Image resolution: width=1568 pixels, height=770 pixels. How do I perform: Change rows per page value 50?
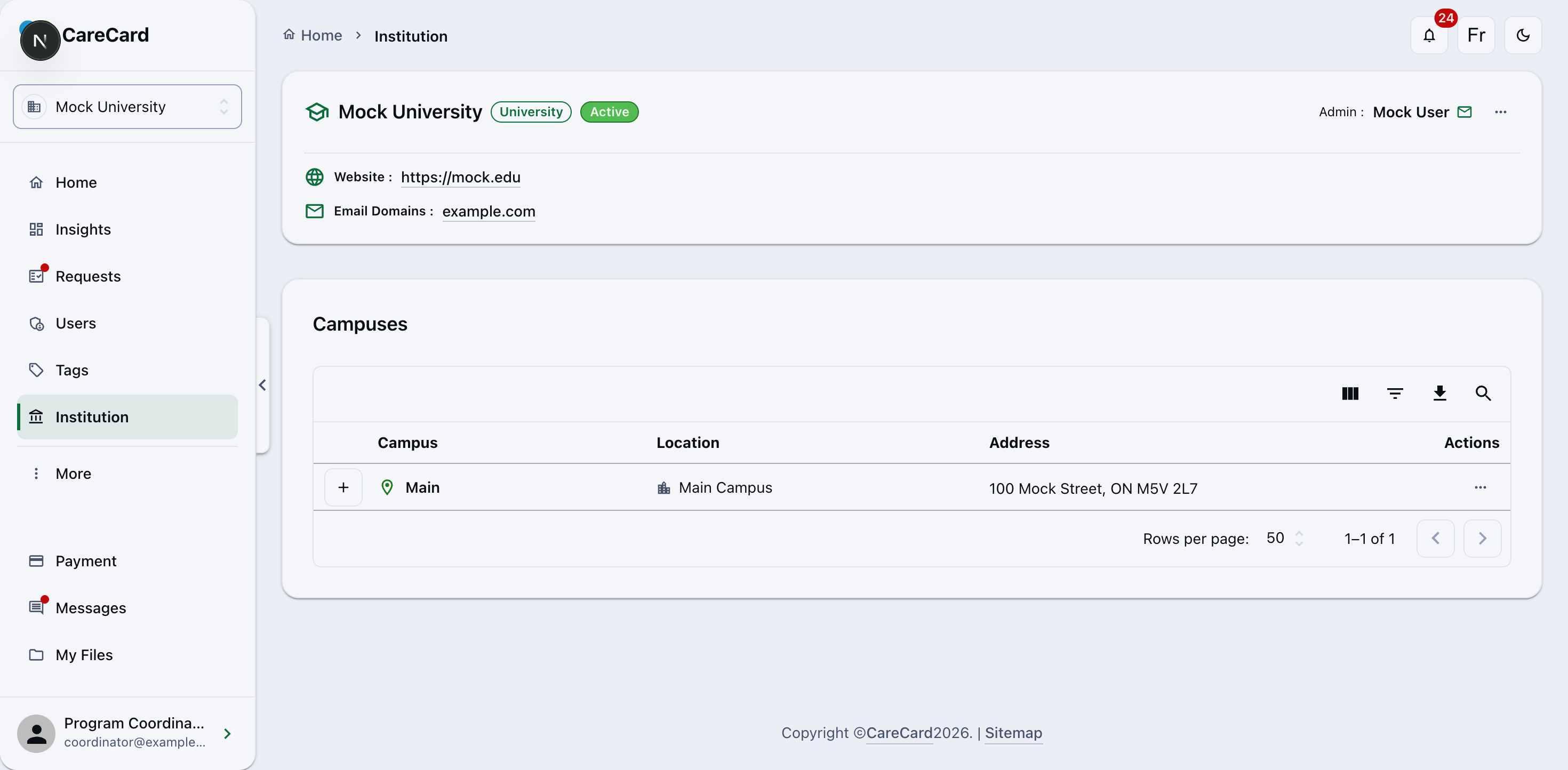click(1284, 538)
